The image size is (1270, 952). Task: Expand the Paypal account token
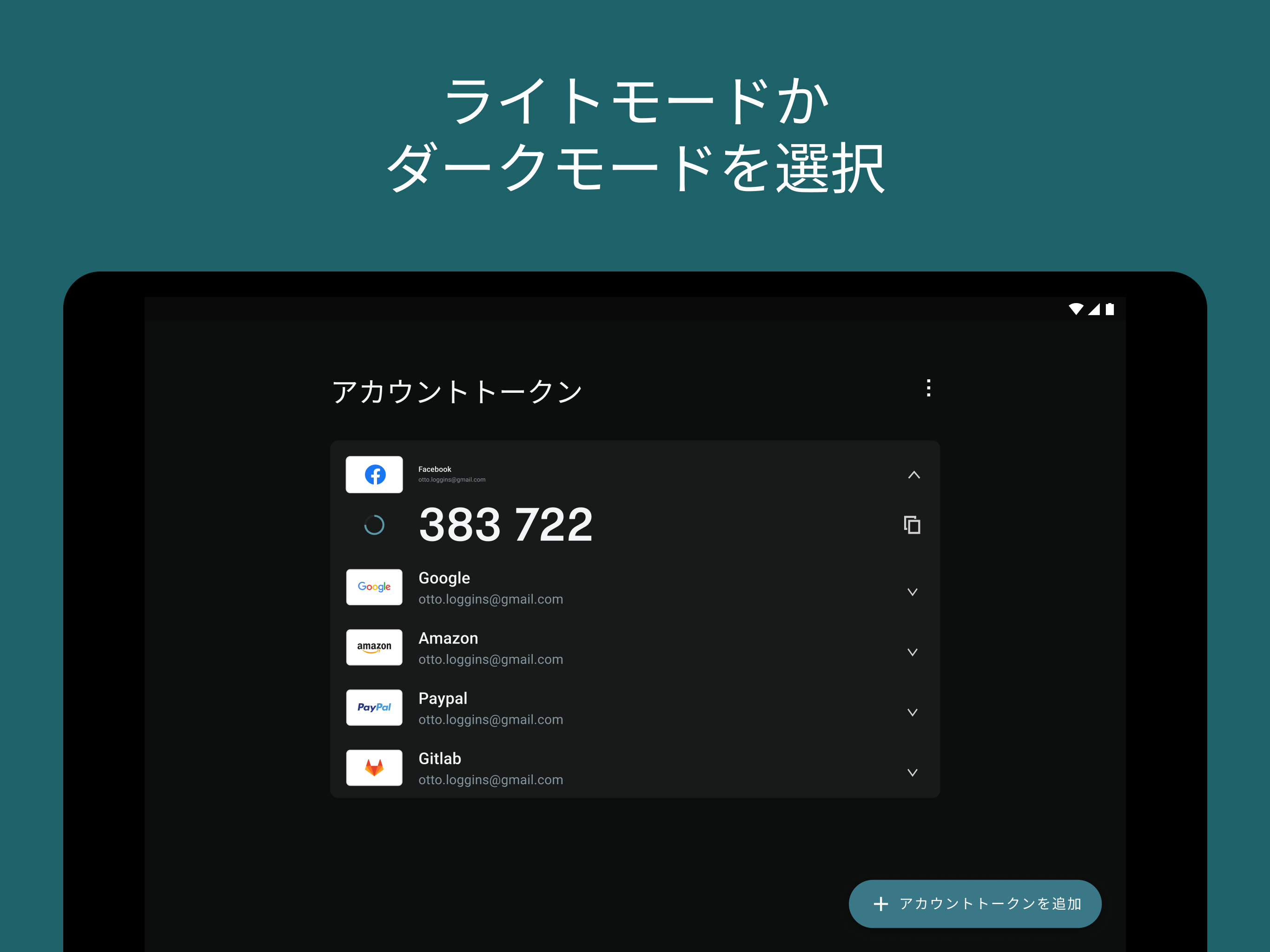pos(912,713)
